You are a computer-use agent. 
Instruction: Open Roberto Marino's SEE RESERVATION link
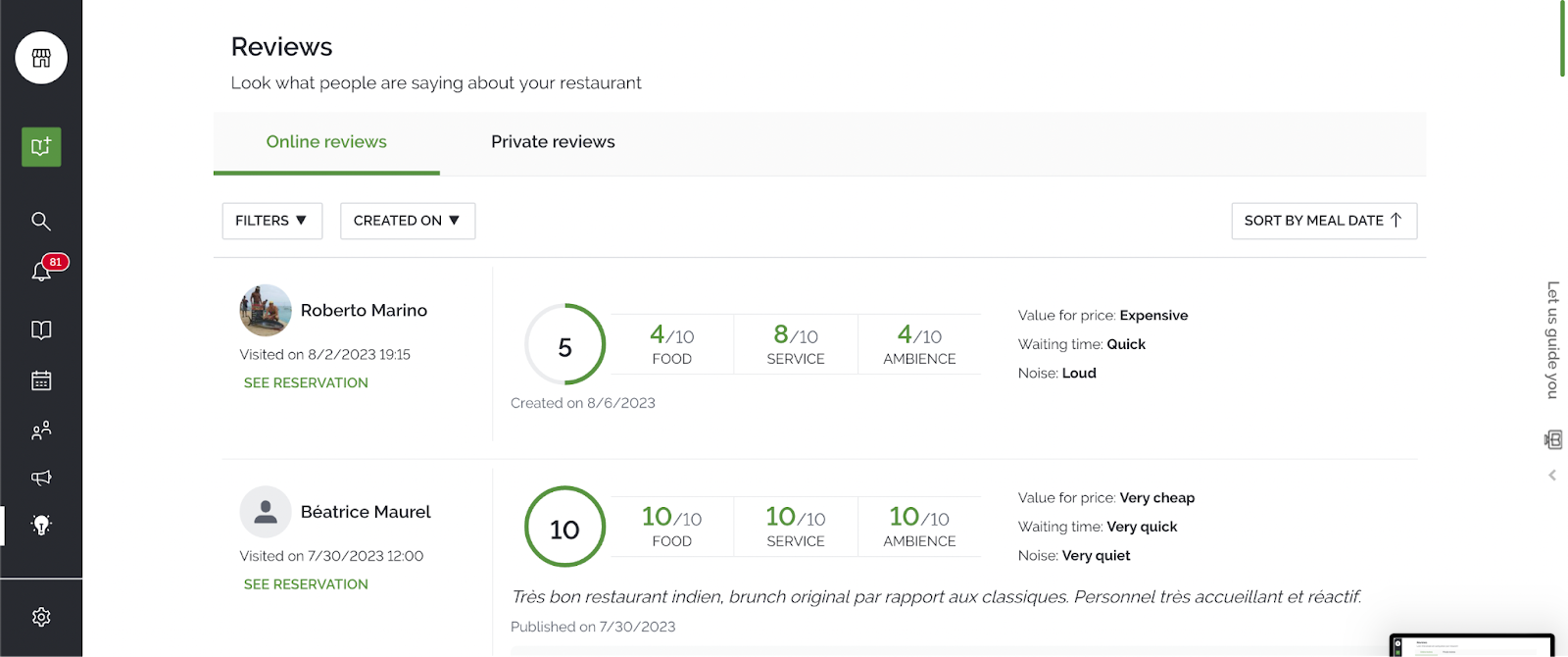tap(306, 383)
